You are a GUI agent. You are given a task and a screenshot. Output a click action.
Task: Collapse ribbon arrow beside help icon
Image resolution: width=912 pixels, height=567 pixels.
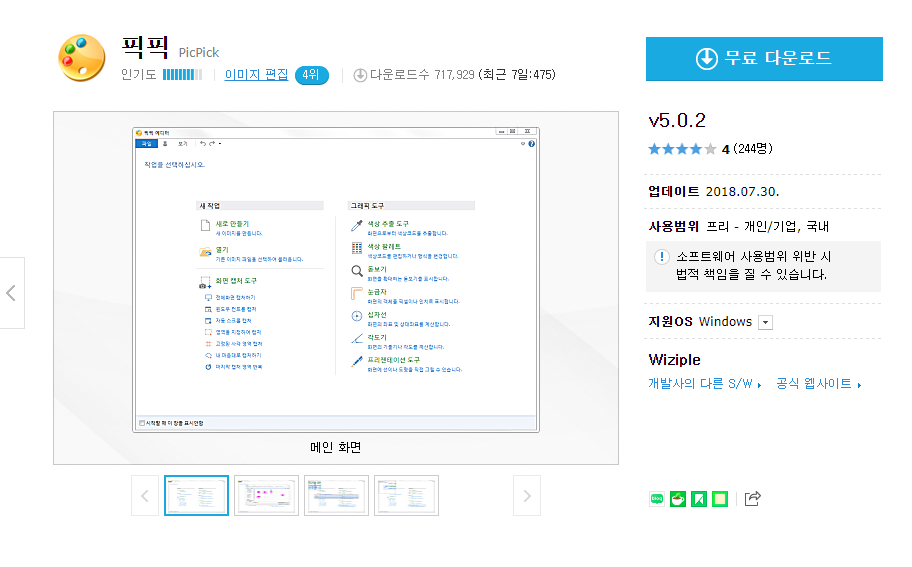pos(523,144)
